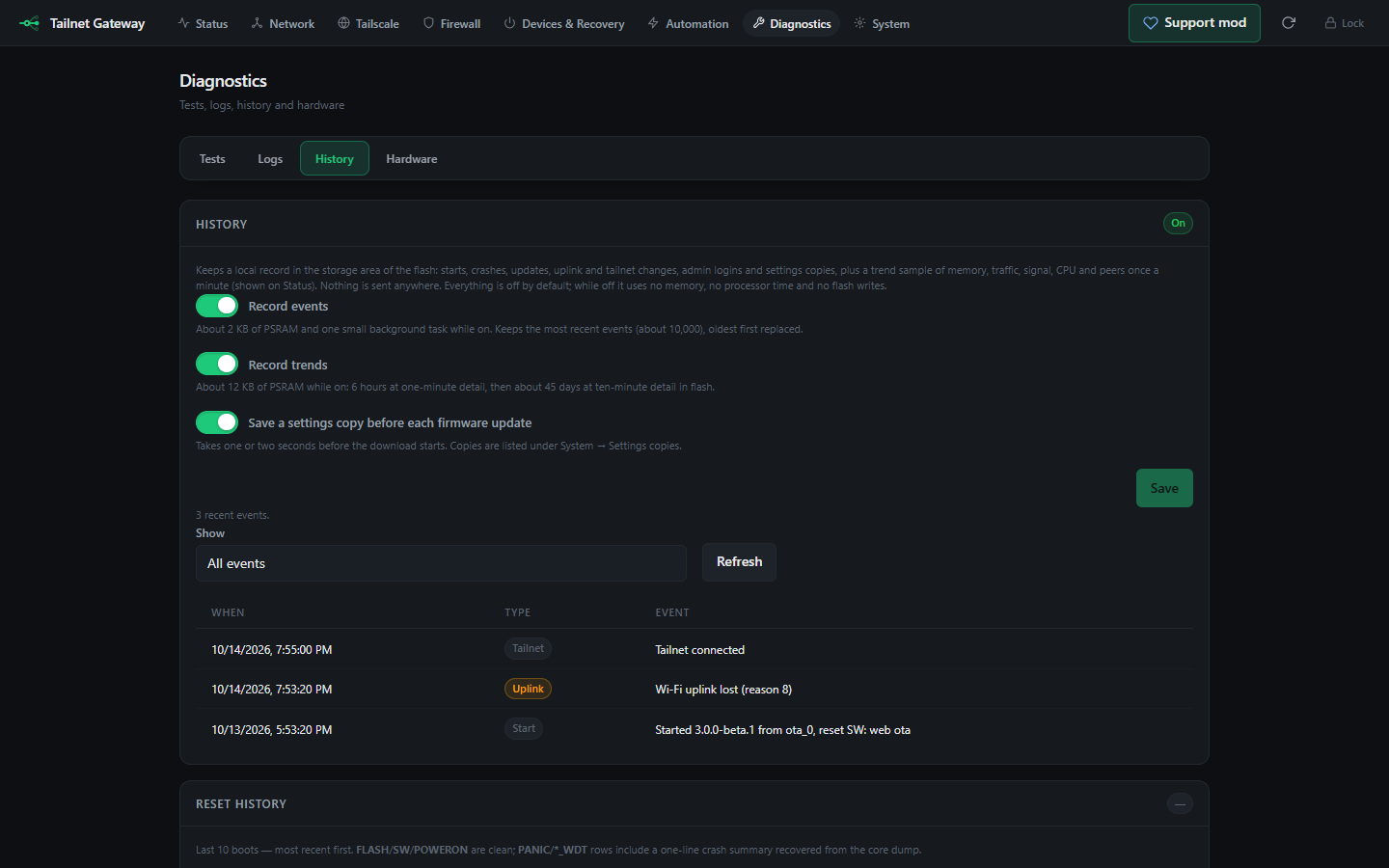Switch to the Tests tab
Image resolution: width=1389 pixels, height=868 pixels.
coord(212,158)
